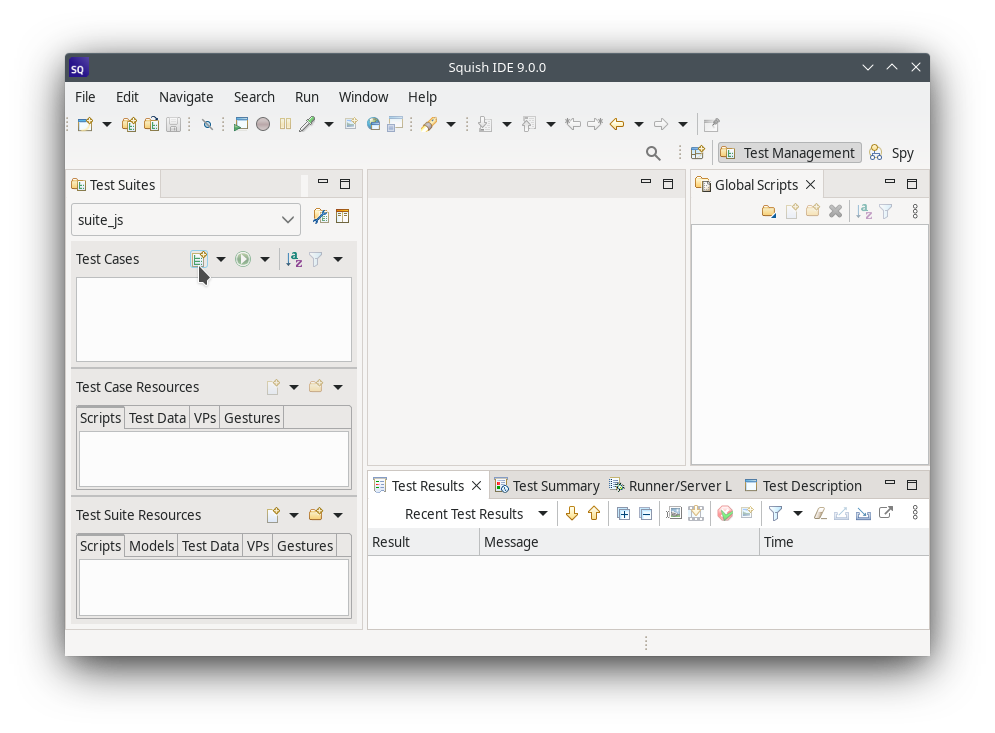Toggle pause on the main toolbar

coord(285,123)
